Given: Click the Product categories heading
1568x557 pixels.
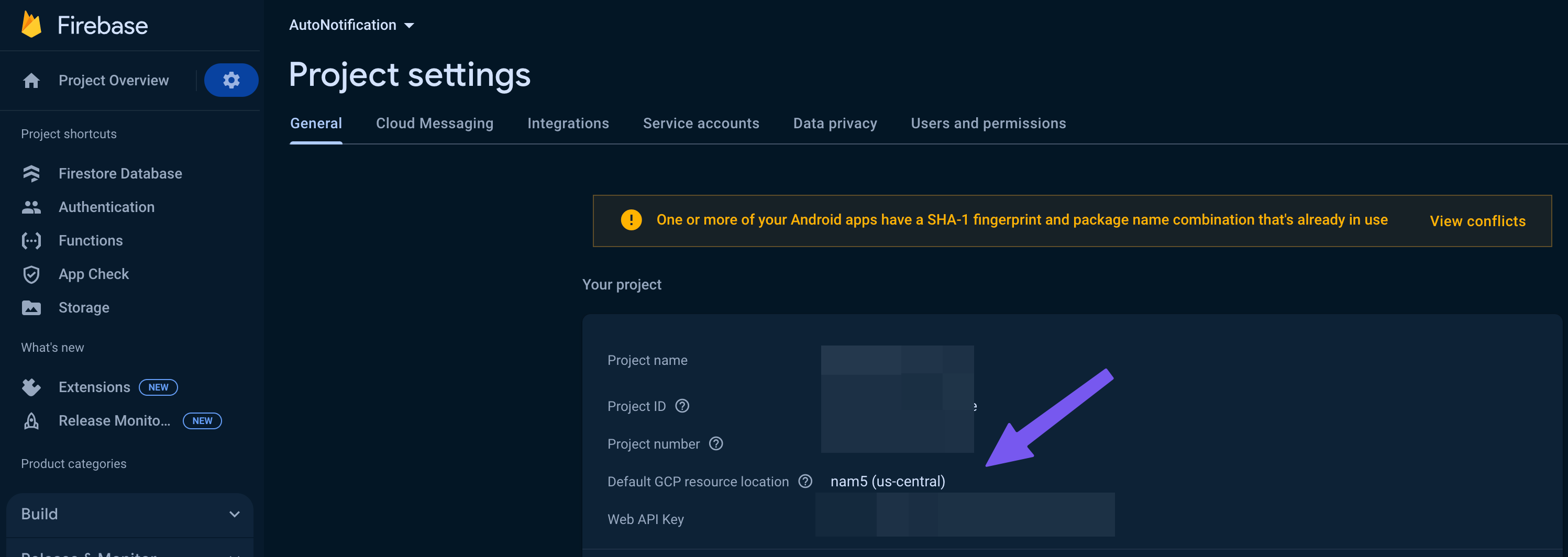Looking at the screenshot, I should tap(74, 464).
